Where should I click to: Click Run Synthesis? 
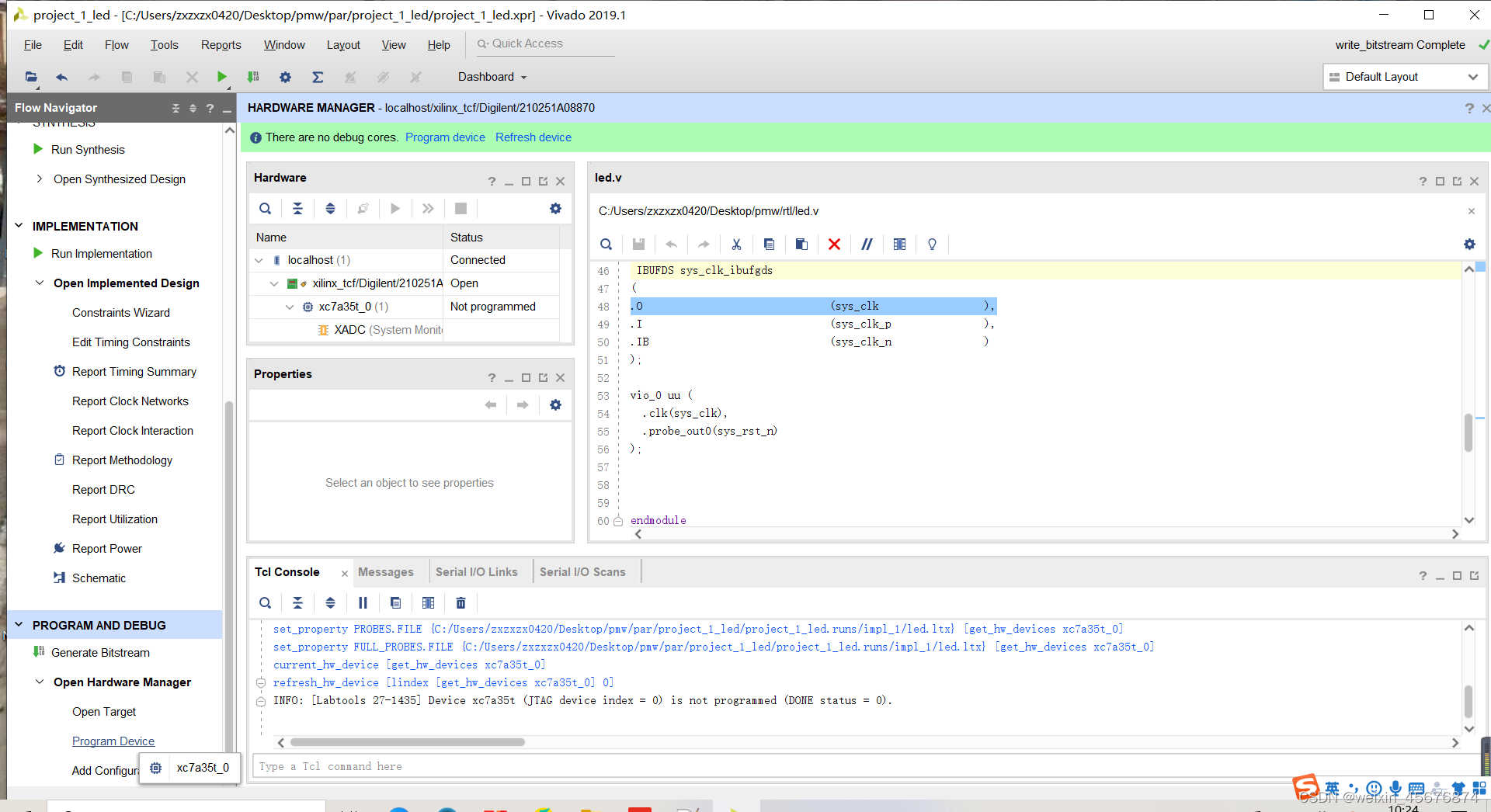pos(88,150)
